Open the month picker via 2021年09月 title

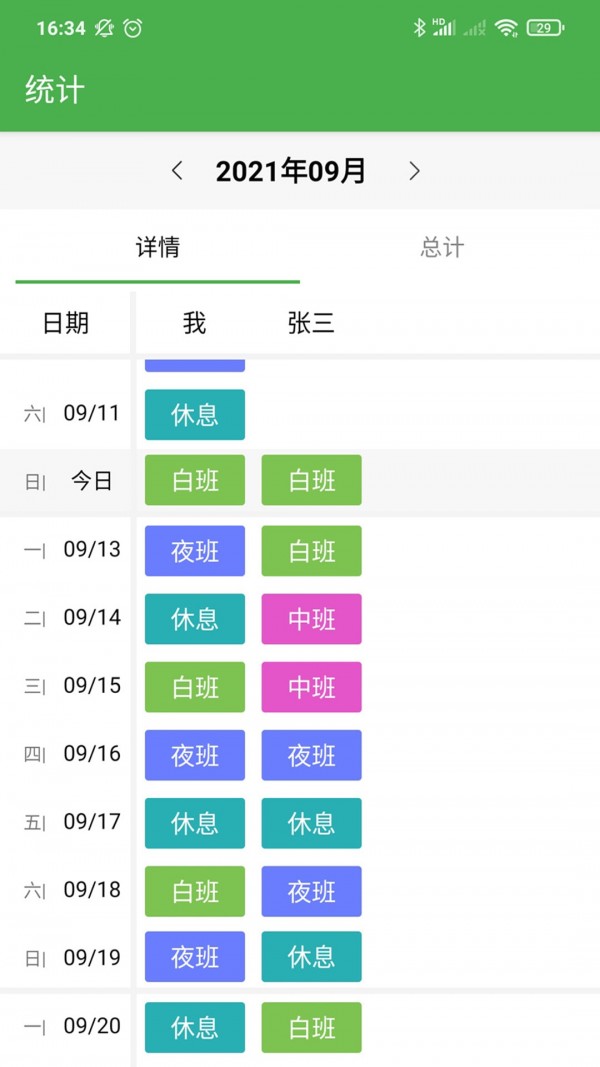pyautogui.click(x=291, y=171)
